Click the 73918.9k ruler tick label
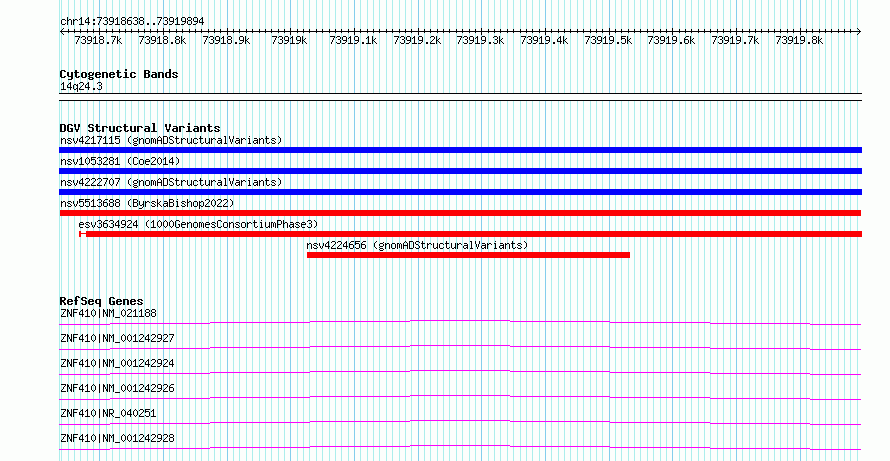890x461 pixels. coord(226,40)
